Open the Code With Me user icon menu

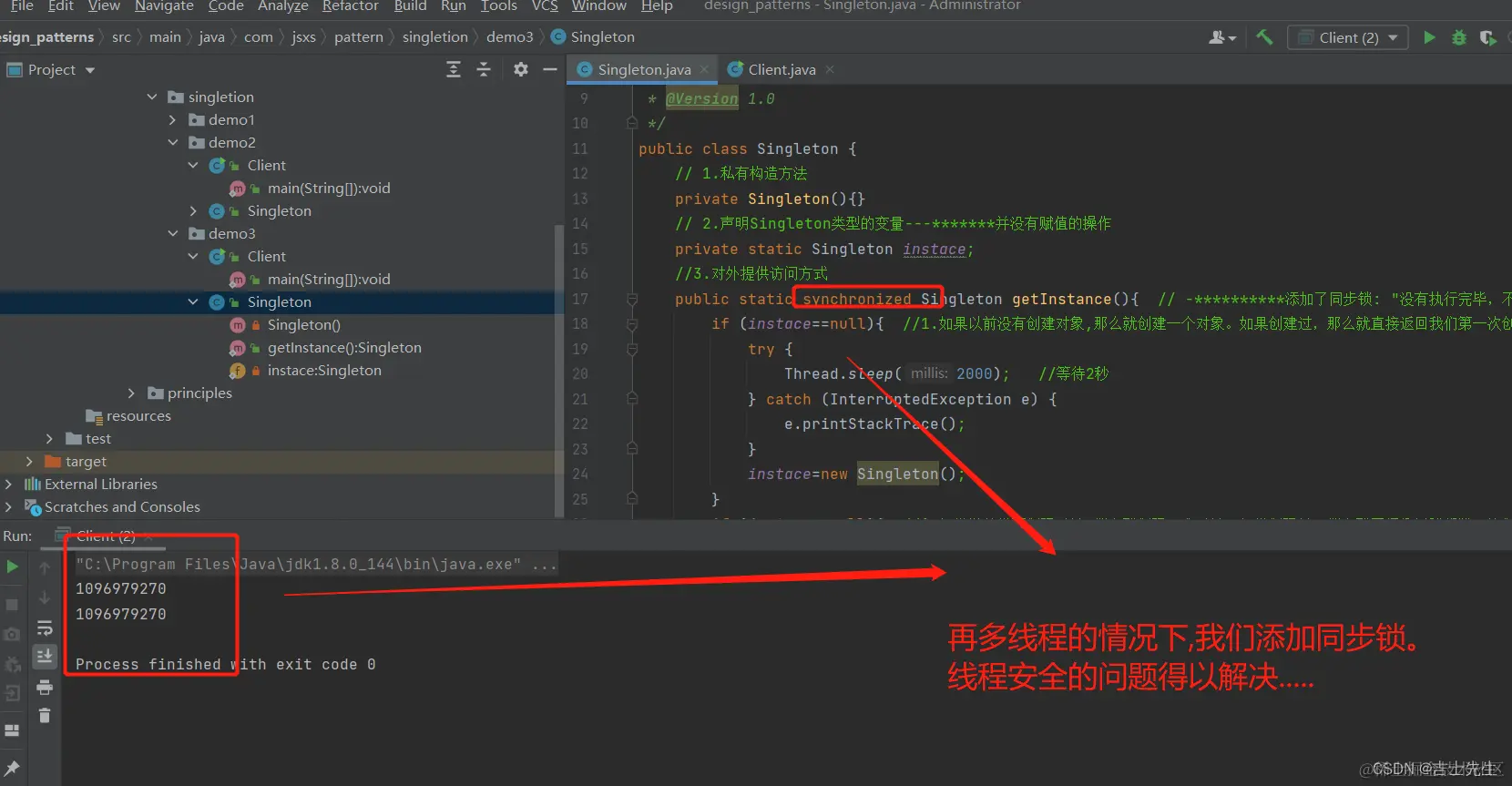[1221, 37]
